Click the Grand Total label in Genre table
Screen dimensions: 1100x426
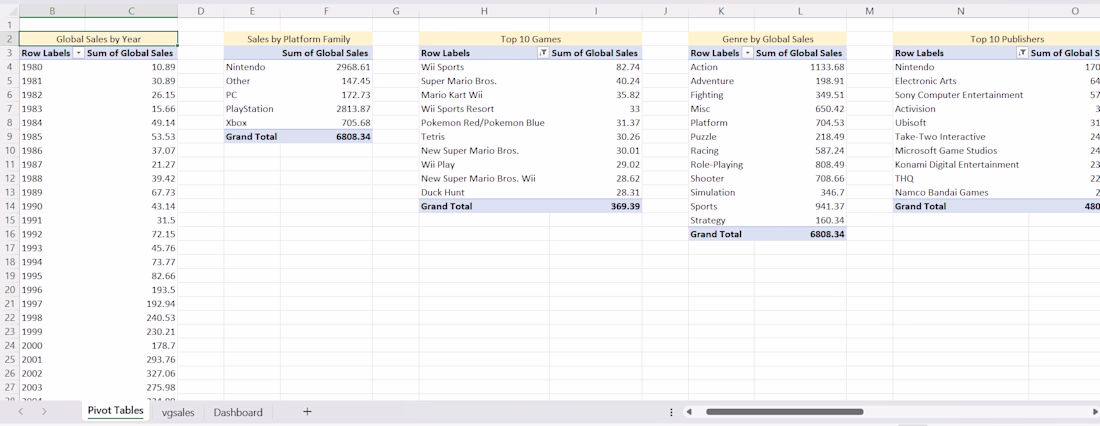point(721,234)
